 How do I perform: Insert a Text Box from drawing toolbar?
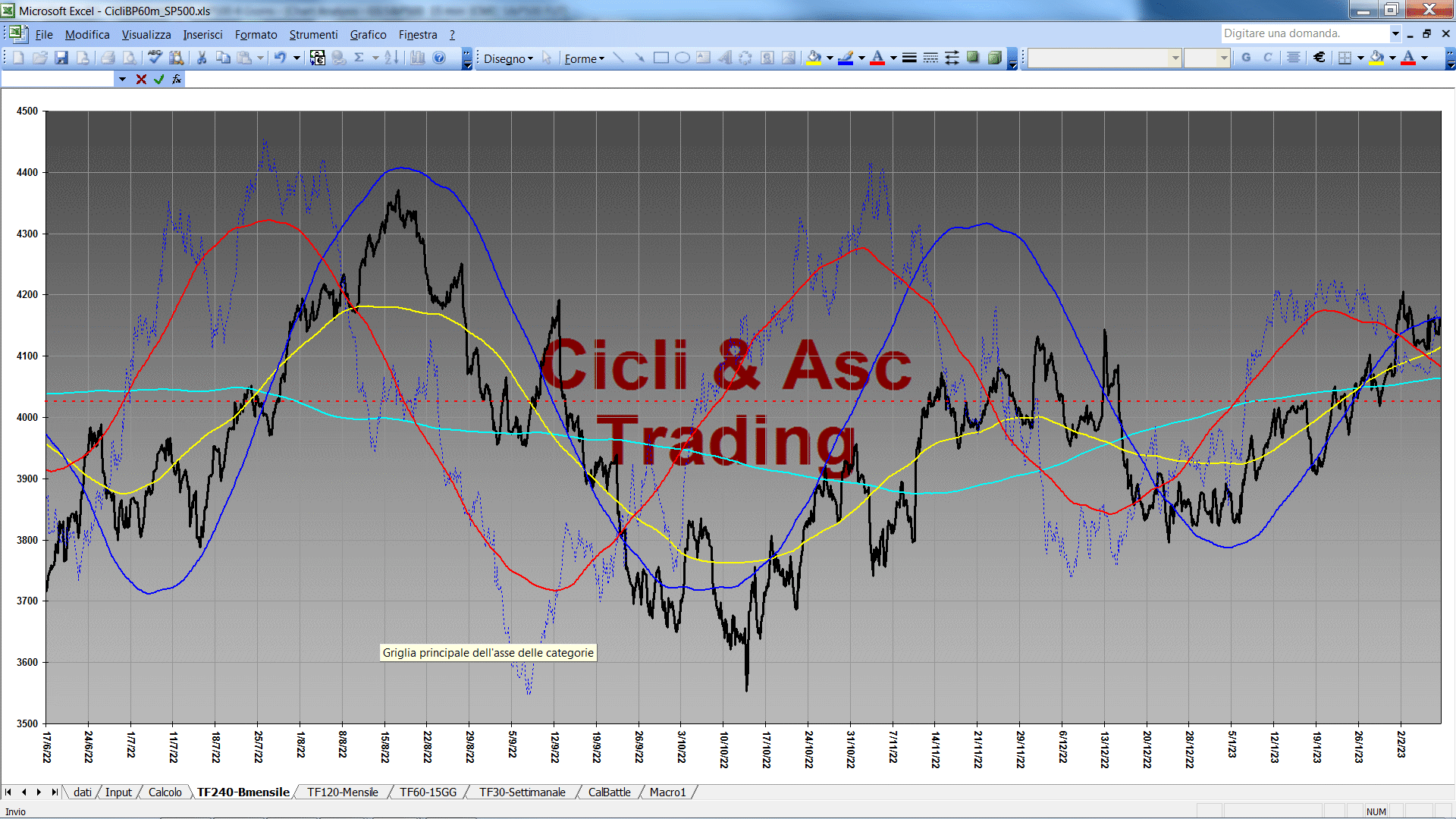704,58
